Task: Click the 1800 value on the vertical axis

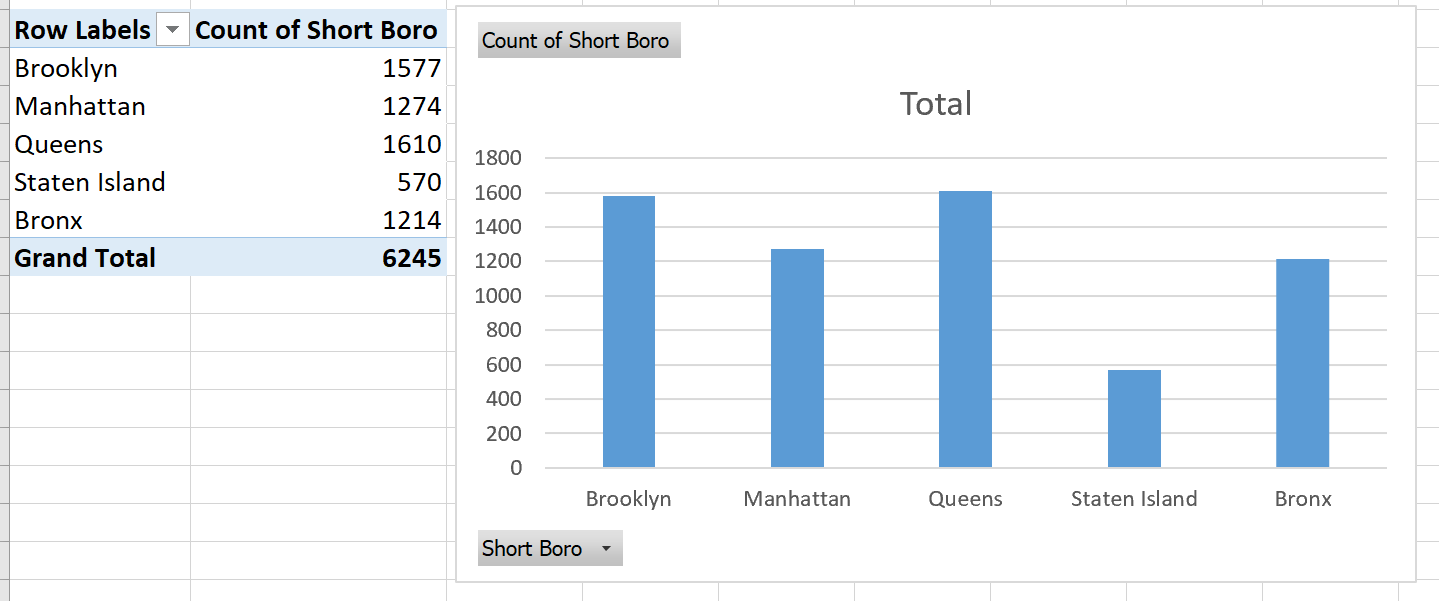Action: 498,158
